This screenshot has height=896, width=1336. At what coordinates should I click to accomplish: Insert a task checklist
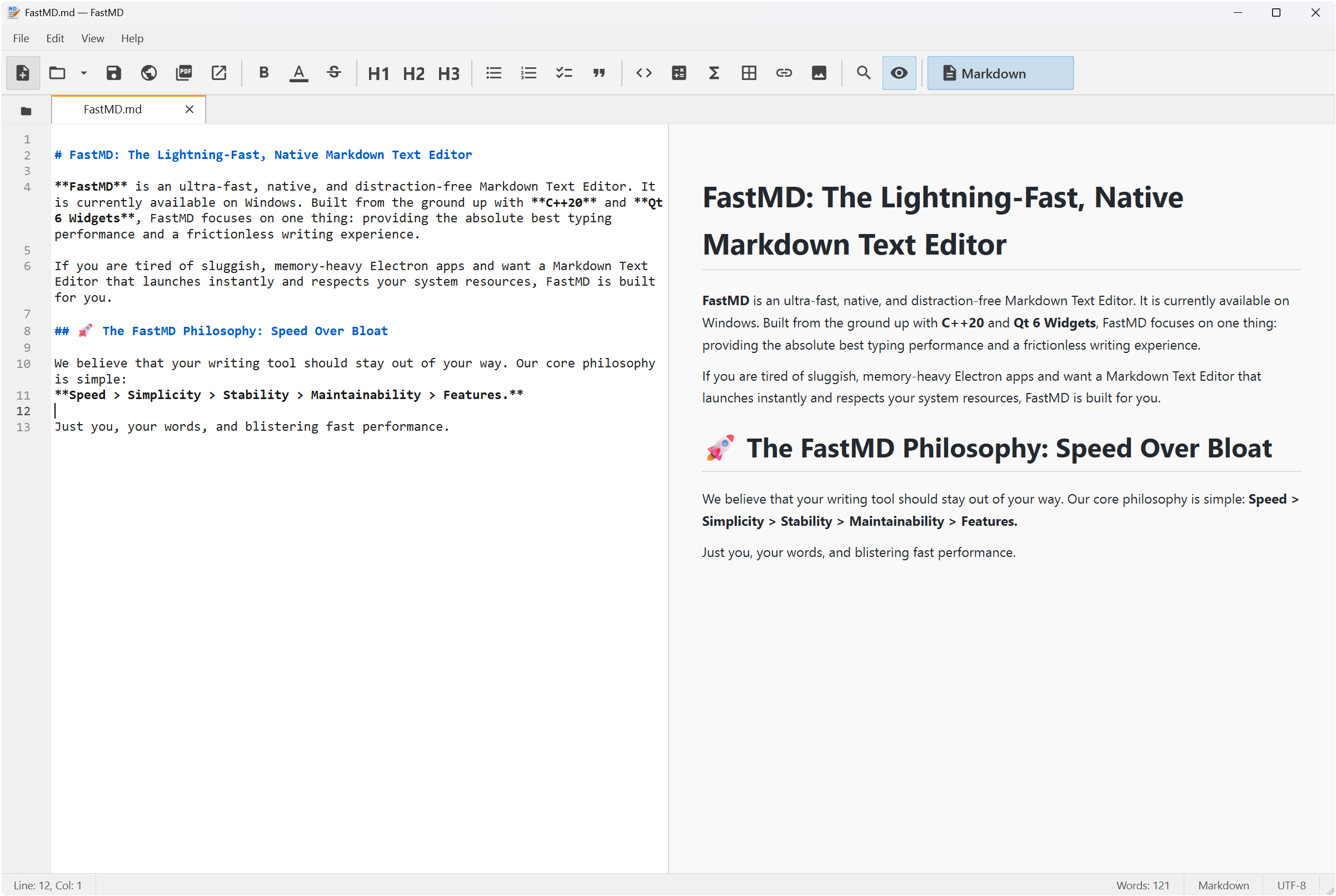tap(564, 73)
